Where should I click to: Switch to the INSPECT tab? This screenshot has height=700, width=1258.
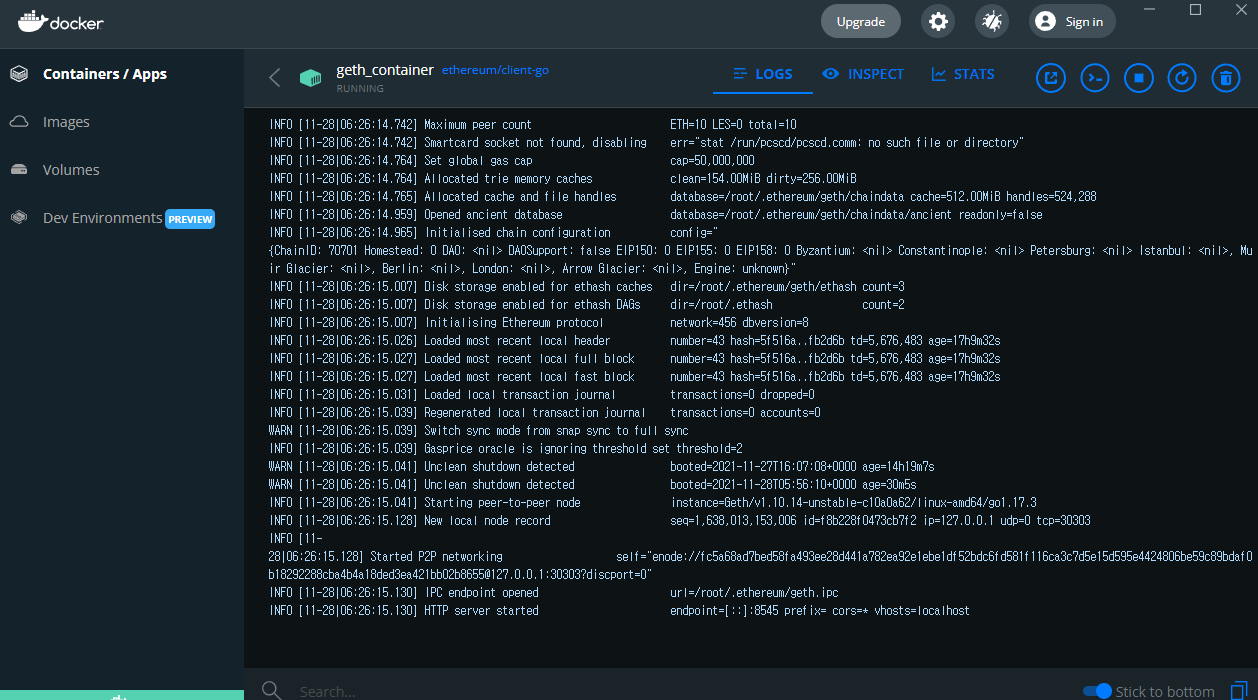[x=863, y=74]
